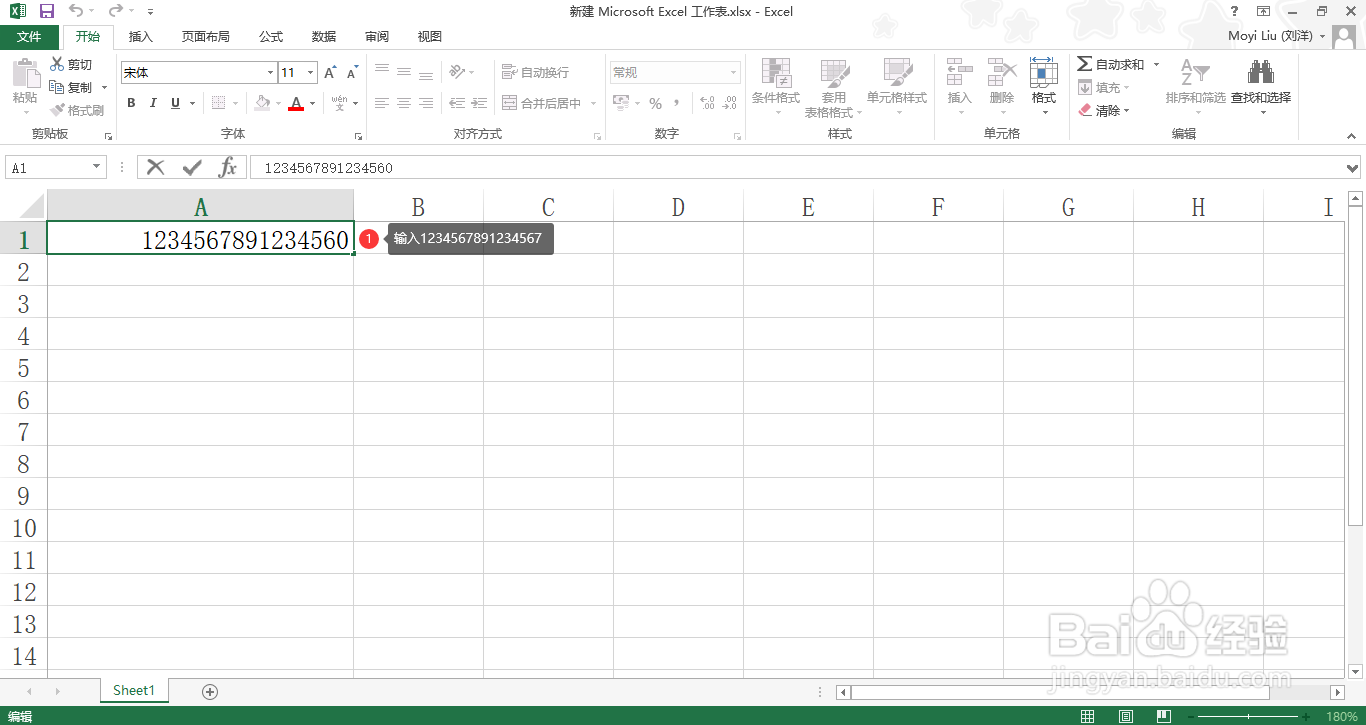Viewport: 1366px width, 725px height.
Task: Open the 常规 number format dropdown
Action: pyautogui.click(x=733, y=73)
